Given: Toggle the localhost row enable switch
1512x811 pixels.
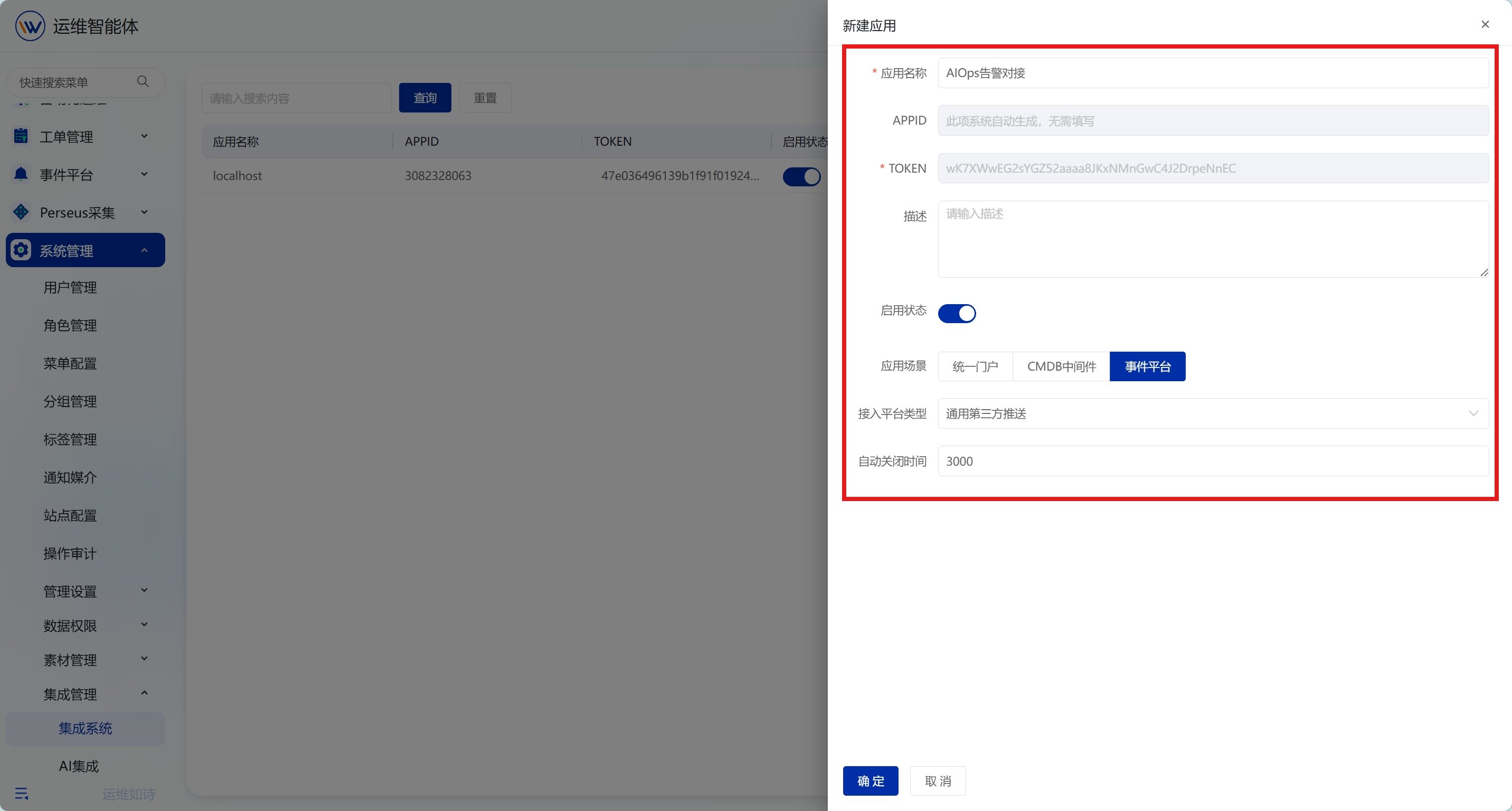Looking at the screenshot, I should (x=802, y=176).
